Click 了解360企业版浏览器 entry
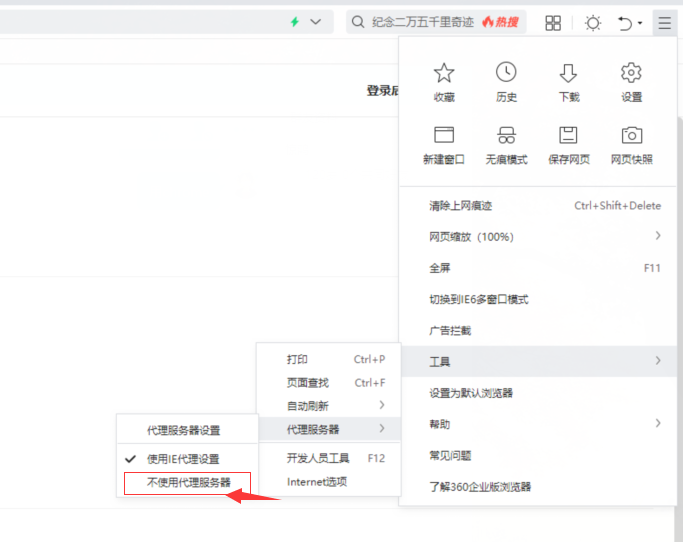This screenshot has width=683, height=542. 538,487
